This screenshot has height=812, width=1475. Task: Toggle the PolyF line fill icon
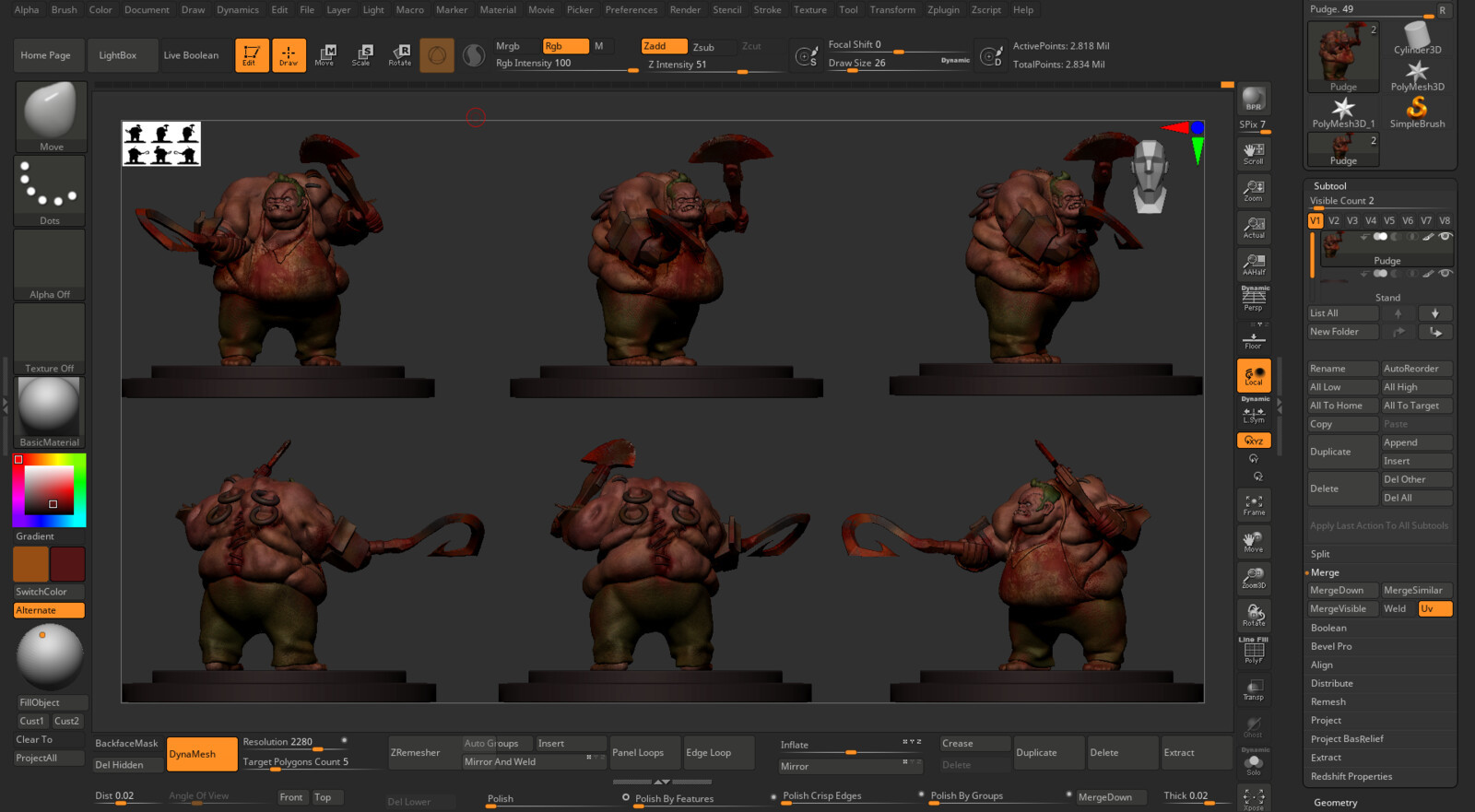pyautogui.click(x=1254, y=652)
